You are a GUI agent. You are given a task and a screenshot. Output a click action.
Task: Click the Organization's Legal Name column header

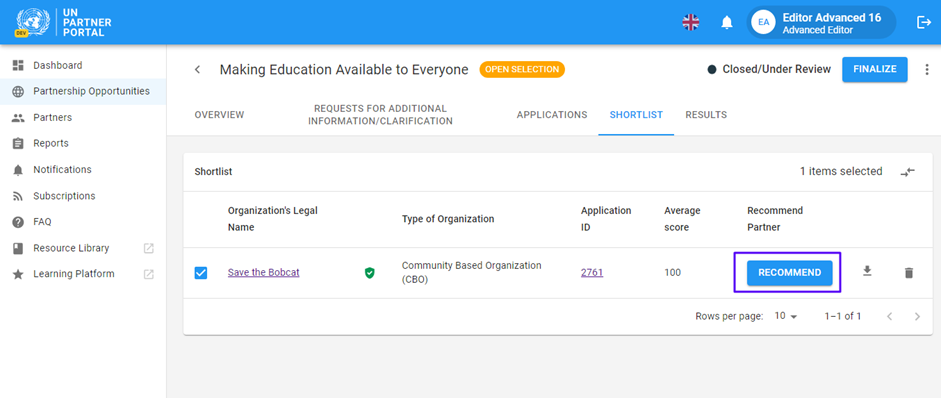click(x=272, y=219)
